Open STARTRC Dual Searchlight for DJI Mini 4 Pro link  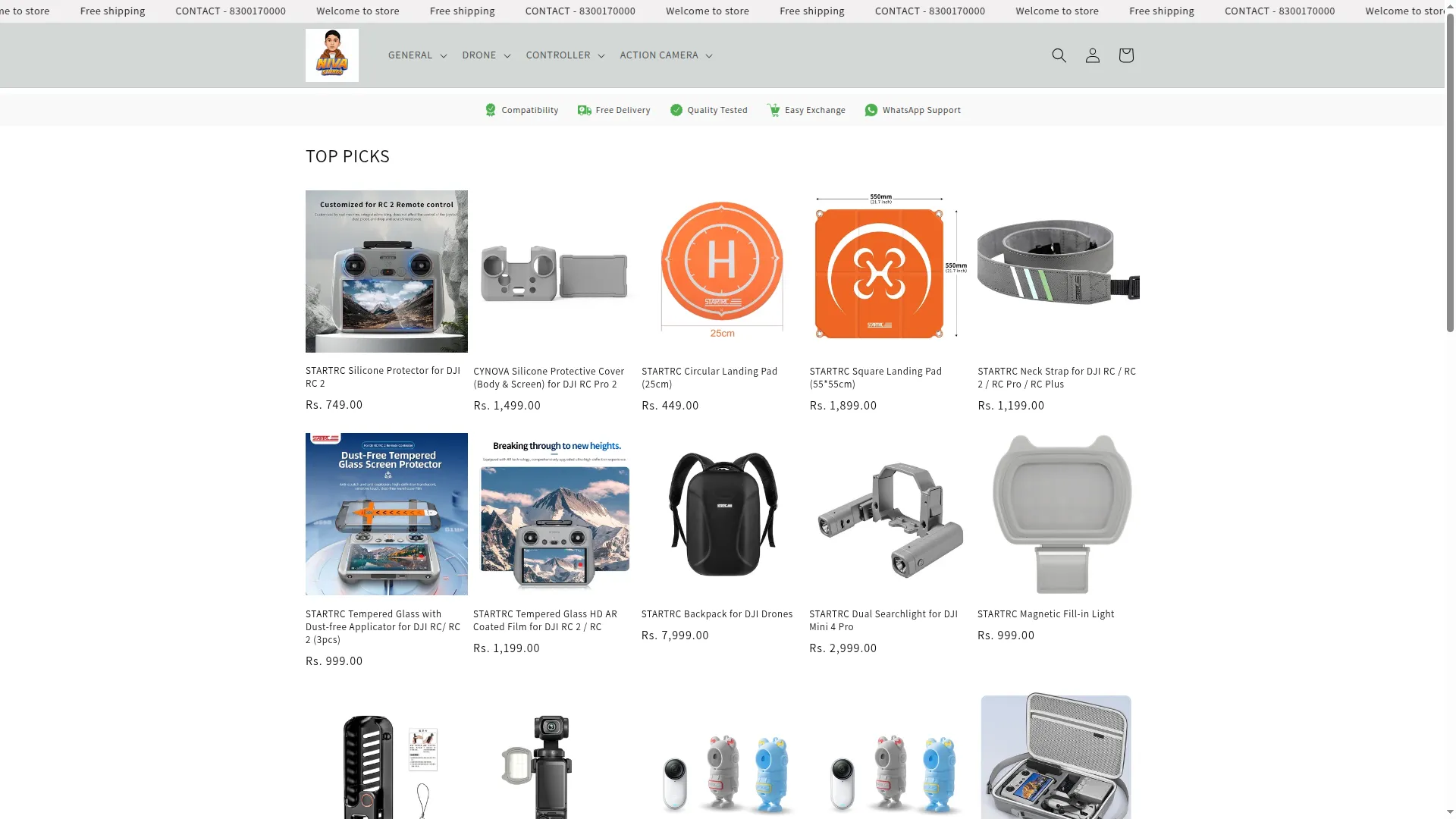pos(883,620)
